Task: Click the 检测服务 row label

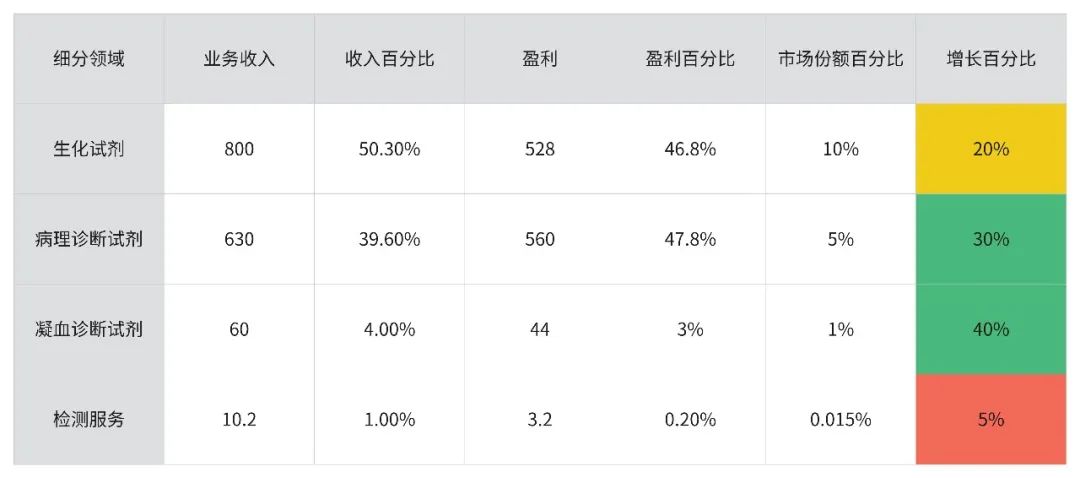Action: 89,419
